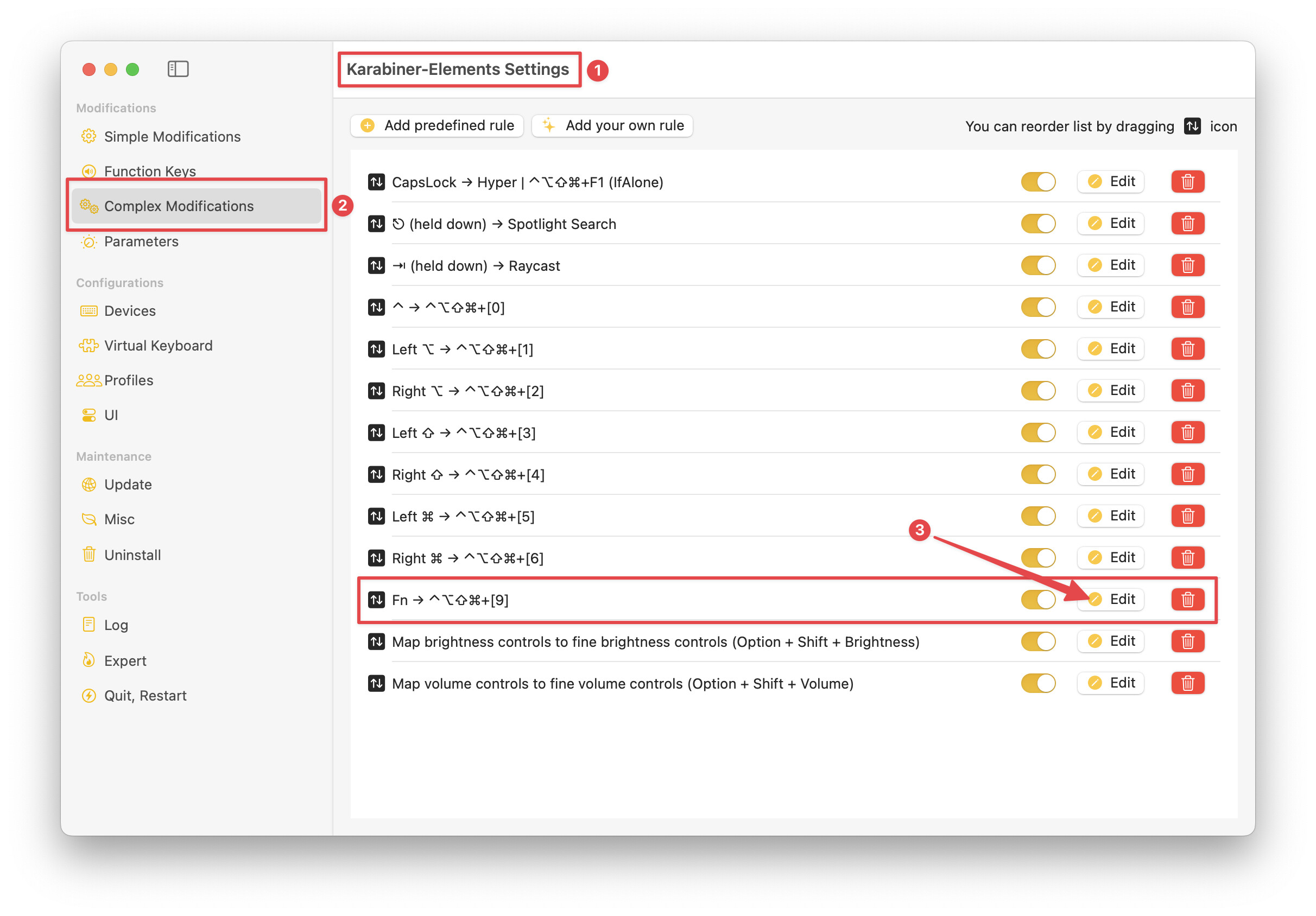The image size is (1316, 916).
Task: Delete the Fn rule via trash icon
Action: coord(1187,599)
